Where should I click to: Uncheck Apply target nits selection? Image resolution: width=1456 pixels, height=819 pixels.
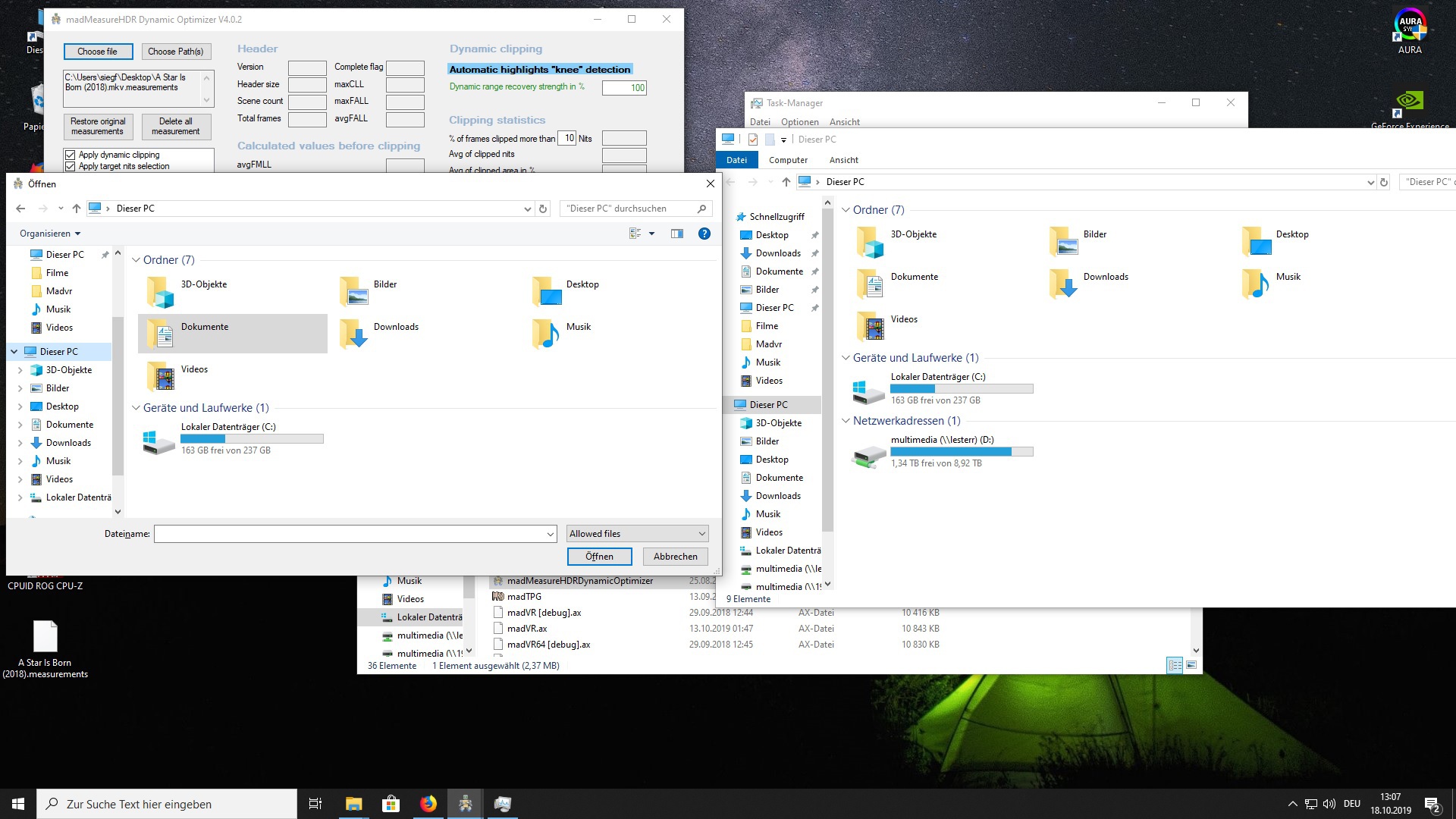click(x=71, y=166)
